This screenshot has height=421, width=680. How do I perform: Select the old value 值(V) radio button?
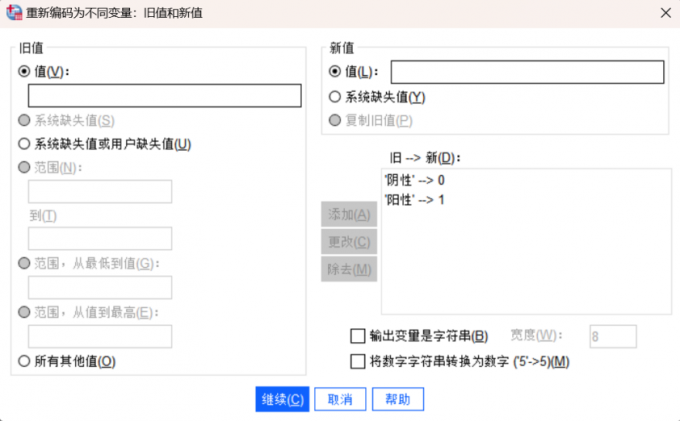pyautogui.click(x=25, y=71)
